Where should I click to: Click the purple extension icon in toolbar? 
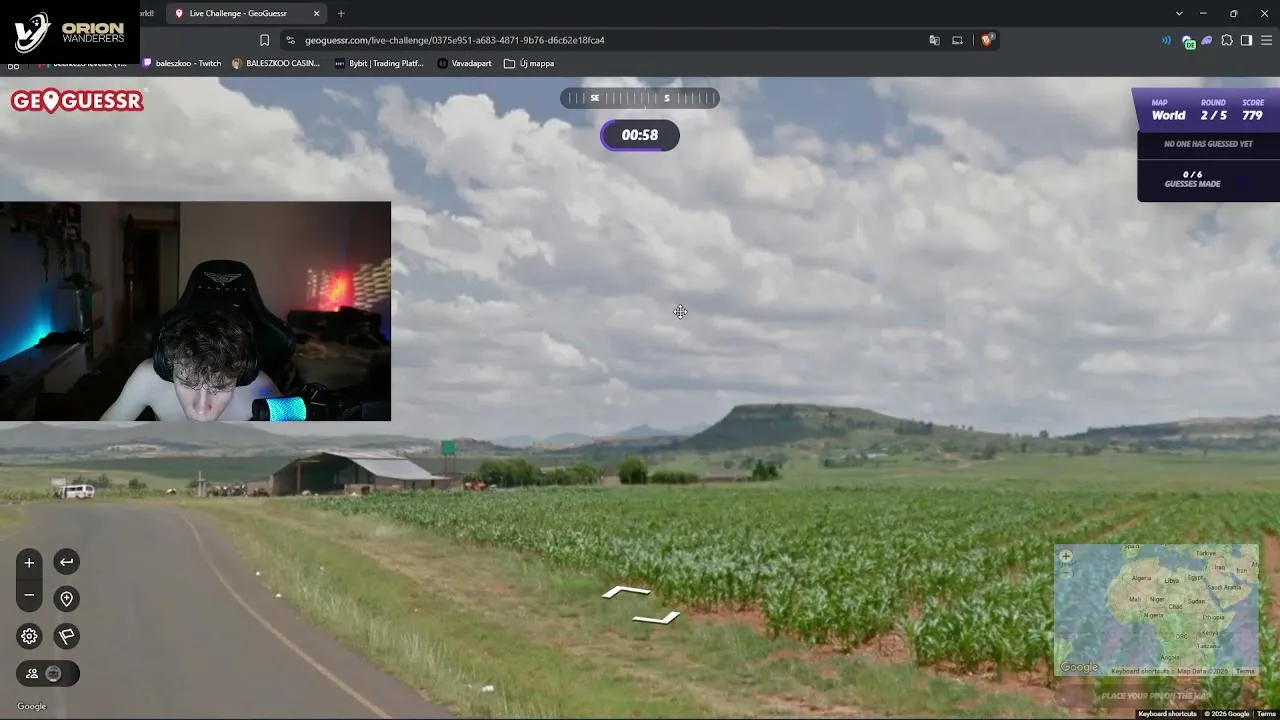point(1207,40)
